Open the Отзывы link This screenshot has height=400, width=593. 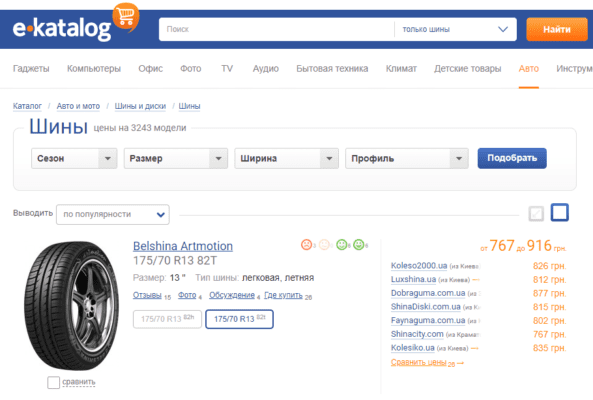click(x=147, y=295)
